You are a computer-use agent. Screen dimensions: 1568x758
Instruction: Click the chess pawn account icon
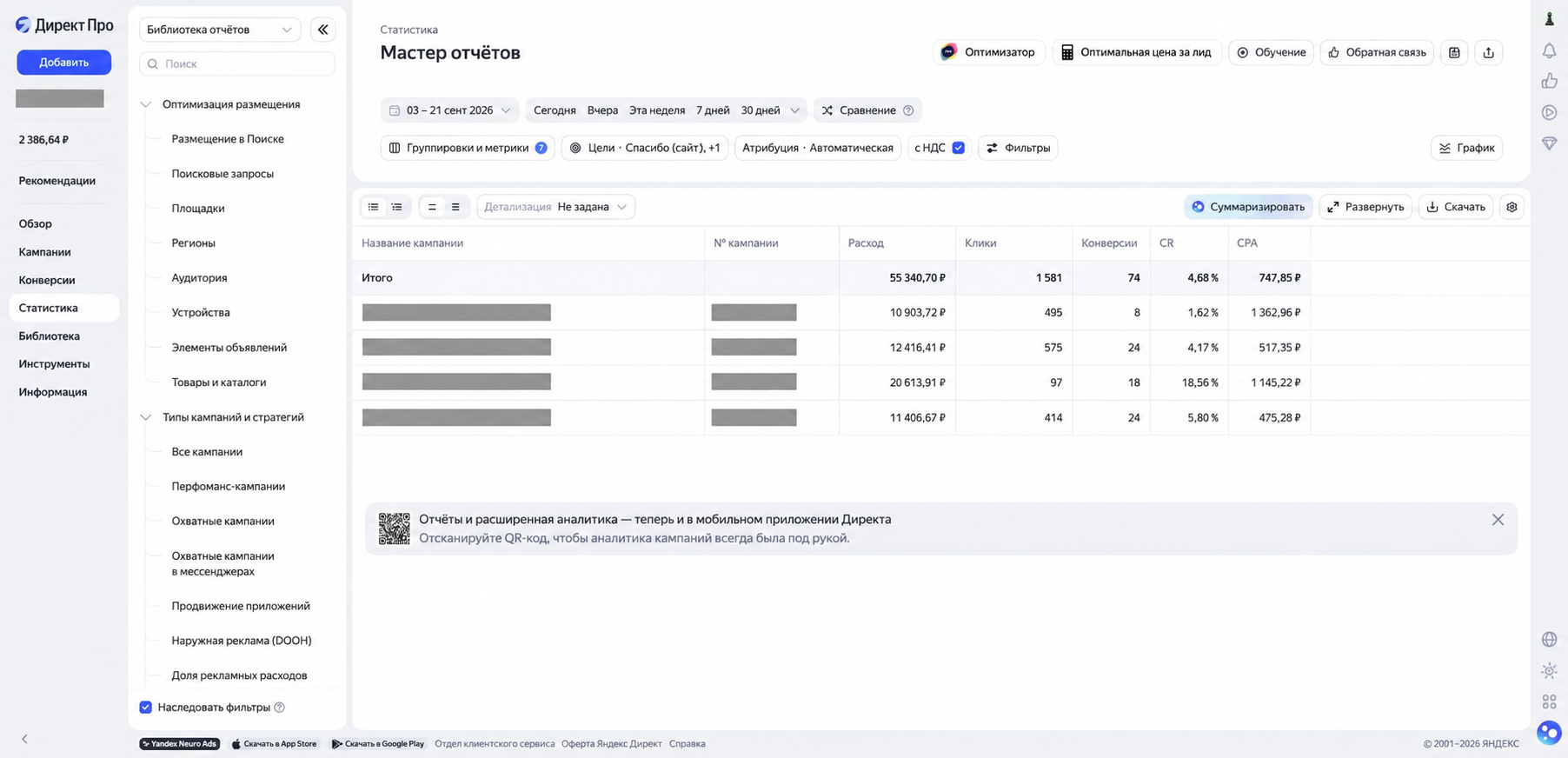coord(1549,19)
